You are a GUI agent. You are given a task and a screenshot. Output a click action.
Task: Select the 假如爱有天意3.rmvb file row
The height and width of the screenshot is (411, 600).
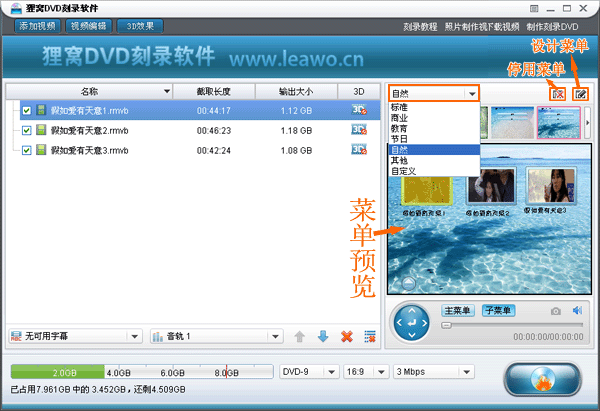200,150
